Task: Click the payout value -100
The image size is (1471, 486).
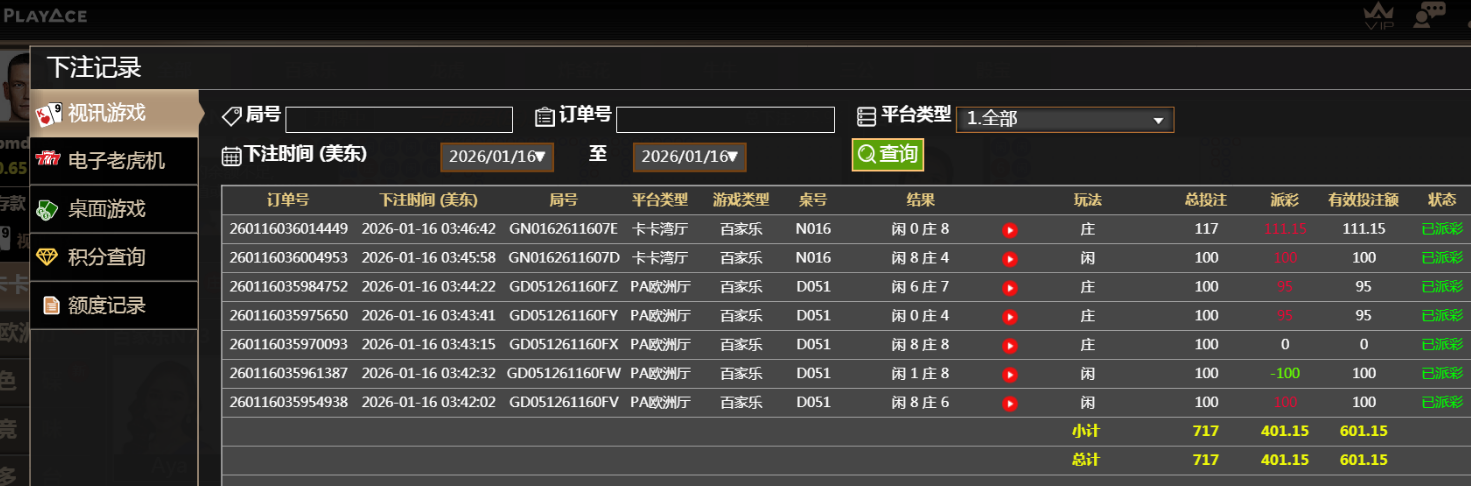Action: point(1285,374)
